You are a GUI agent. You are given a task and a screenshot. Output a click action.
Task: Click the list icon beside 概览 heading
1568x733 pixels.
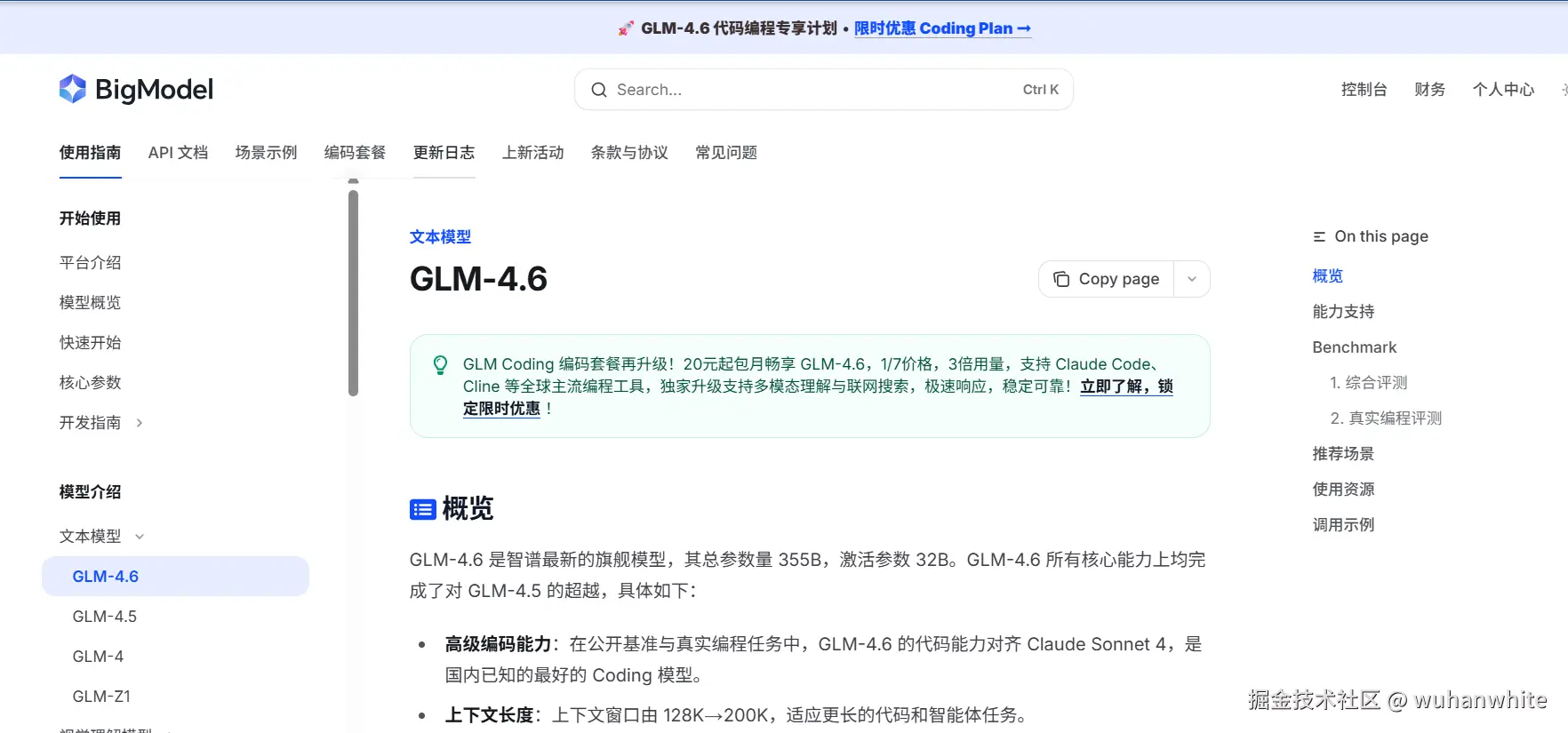tap(422, 509)
